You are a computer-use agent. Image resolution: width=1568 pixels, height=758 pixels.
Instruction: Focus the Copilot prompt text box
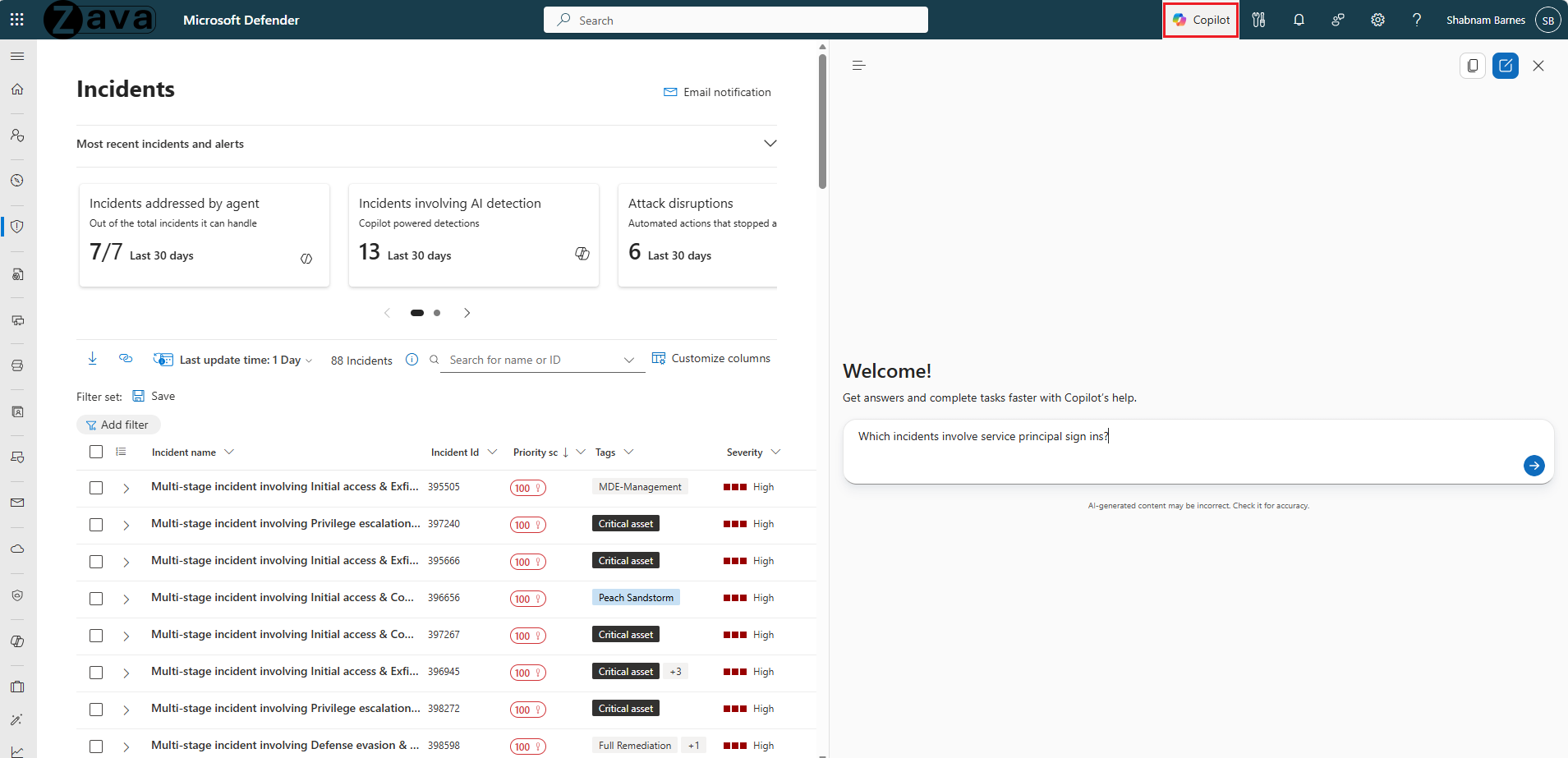click(1198, 452)
